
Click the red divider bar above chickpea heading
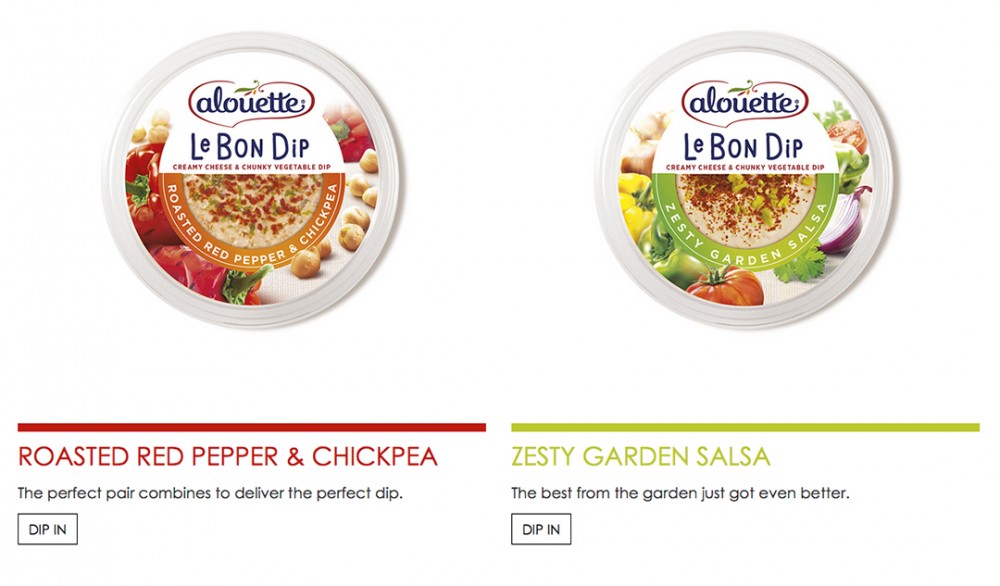click(x=252, y=427)
